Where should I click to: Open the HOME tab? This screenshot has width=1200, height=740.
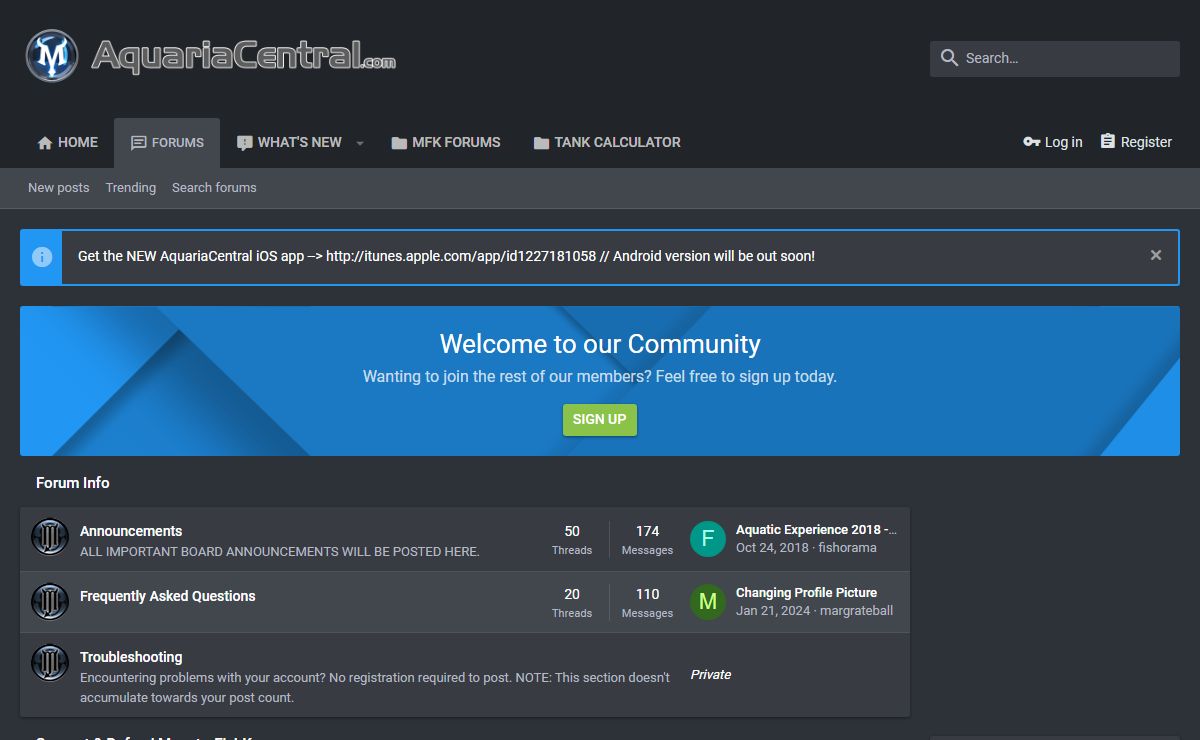click(68, 142)
